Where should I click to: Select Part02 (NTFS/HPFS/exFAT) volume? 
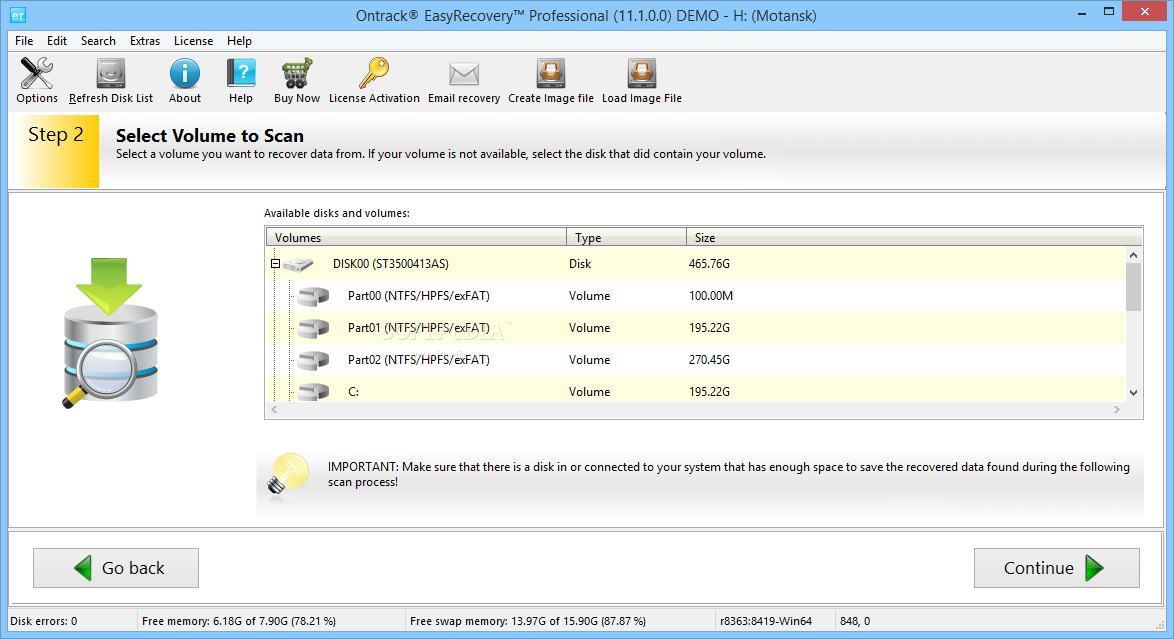[419, 360]
